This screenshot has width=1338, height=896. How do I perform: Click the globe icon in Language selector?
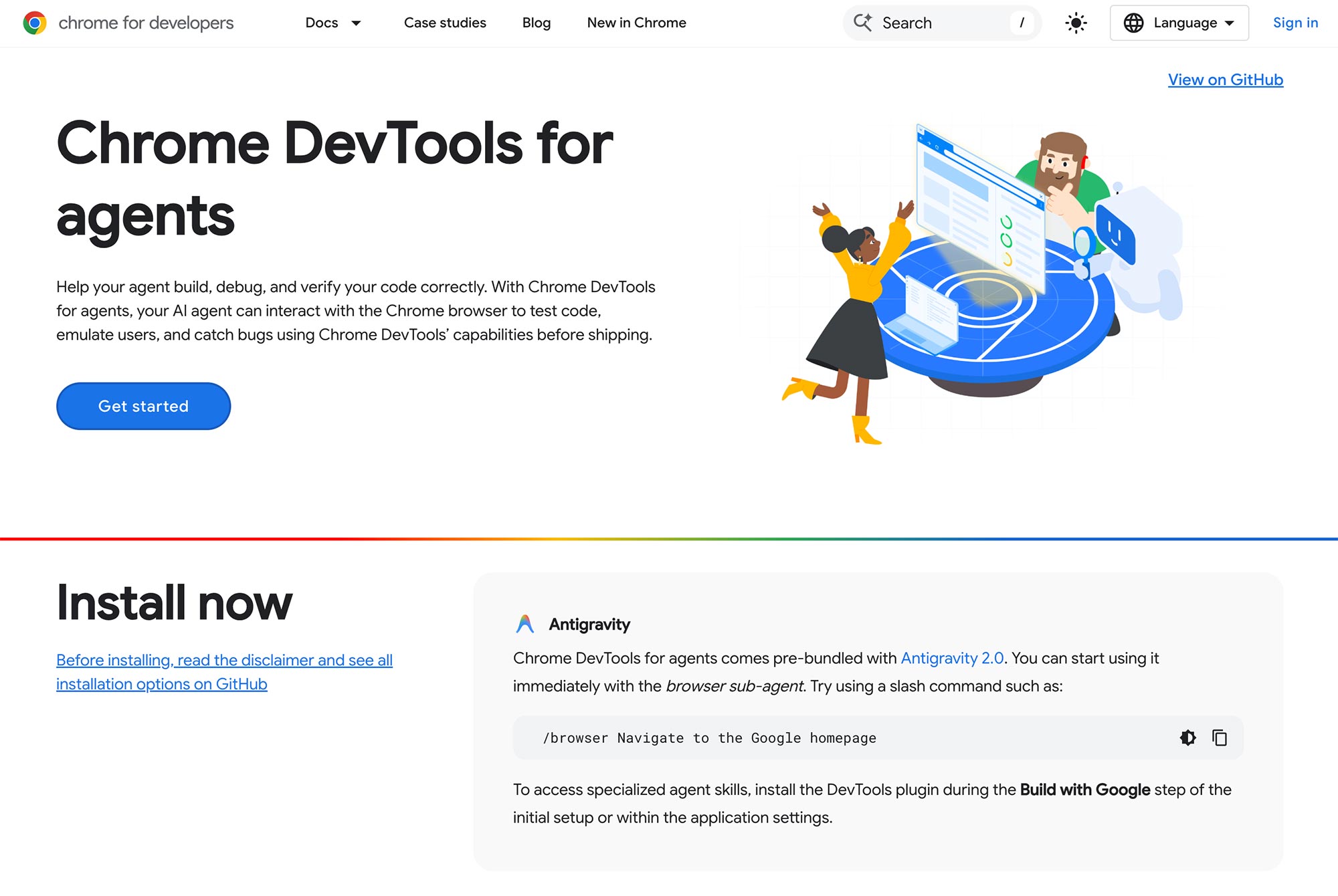tap(1133, 23)
